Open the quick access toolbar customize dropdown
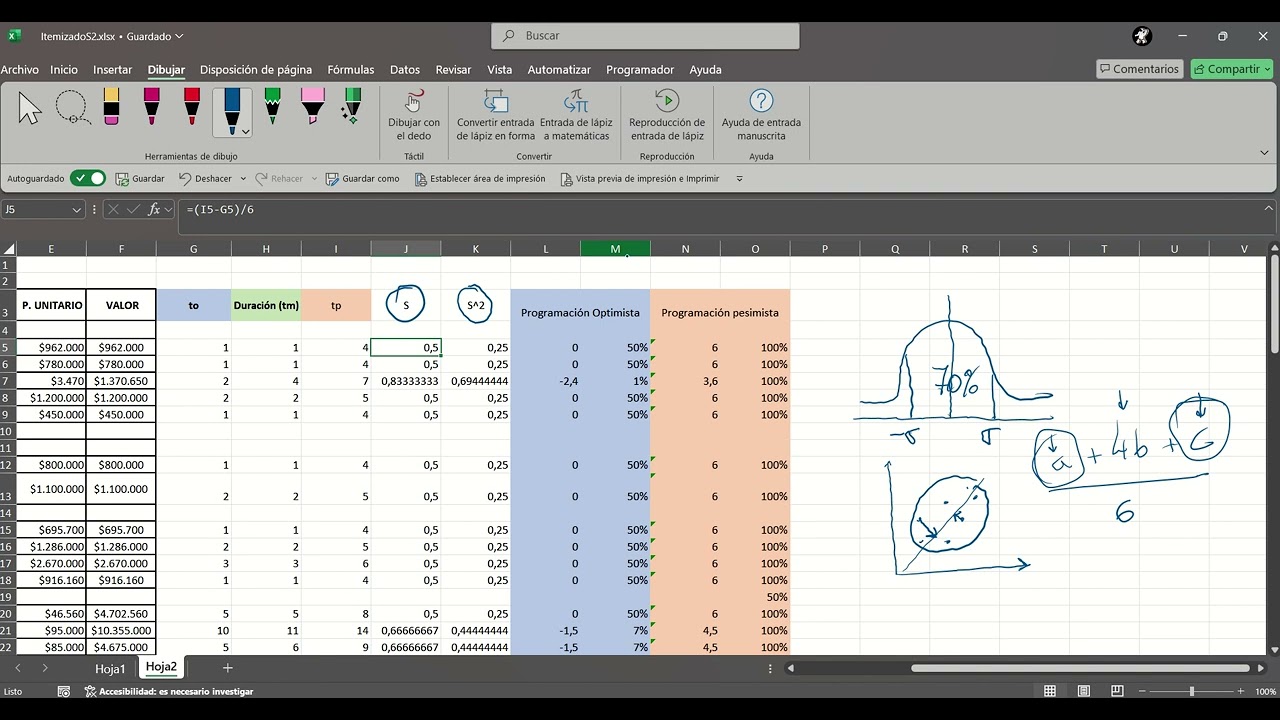This screenshot has height=720, width=1280. click(x=739, y=179)
